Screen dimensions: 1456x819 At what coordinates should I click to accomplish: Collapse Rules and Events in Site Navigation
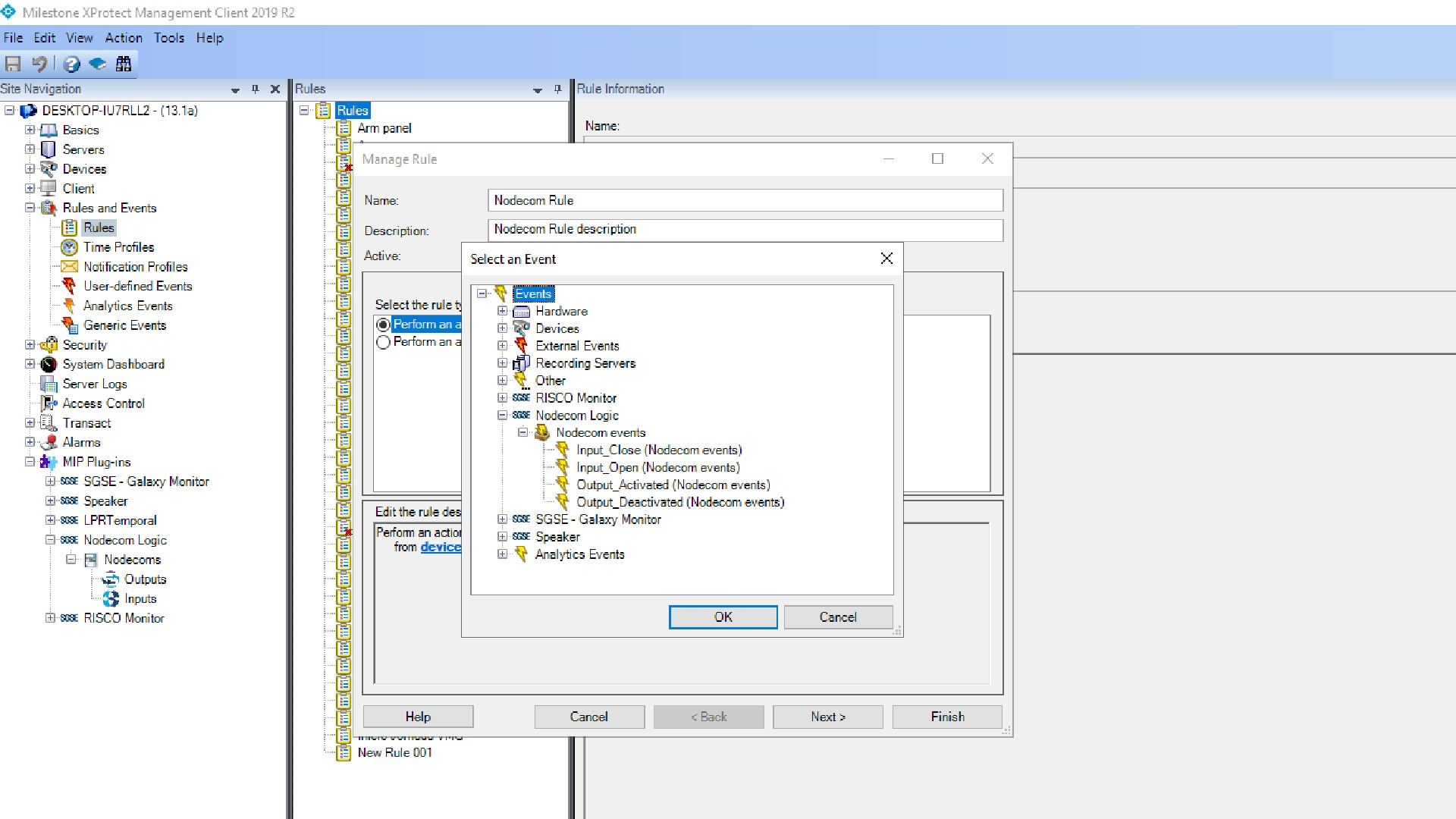point(30,208)
